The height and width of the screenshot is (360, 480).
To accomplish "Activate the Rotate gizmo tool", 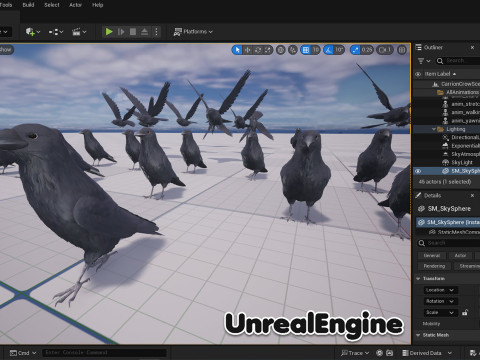I will 258,50.
